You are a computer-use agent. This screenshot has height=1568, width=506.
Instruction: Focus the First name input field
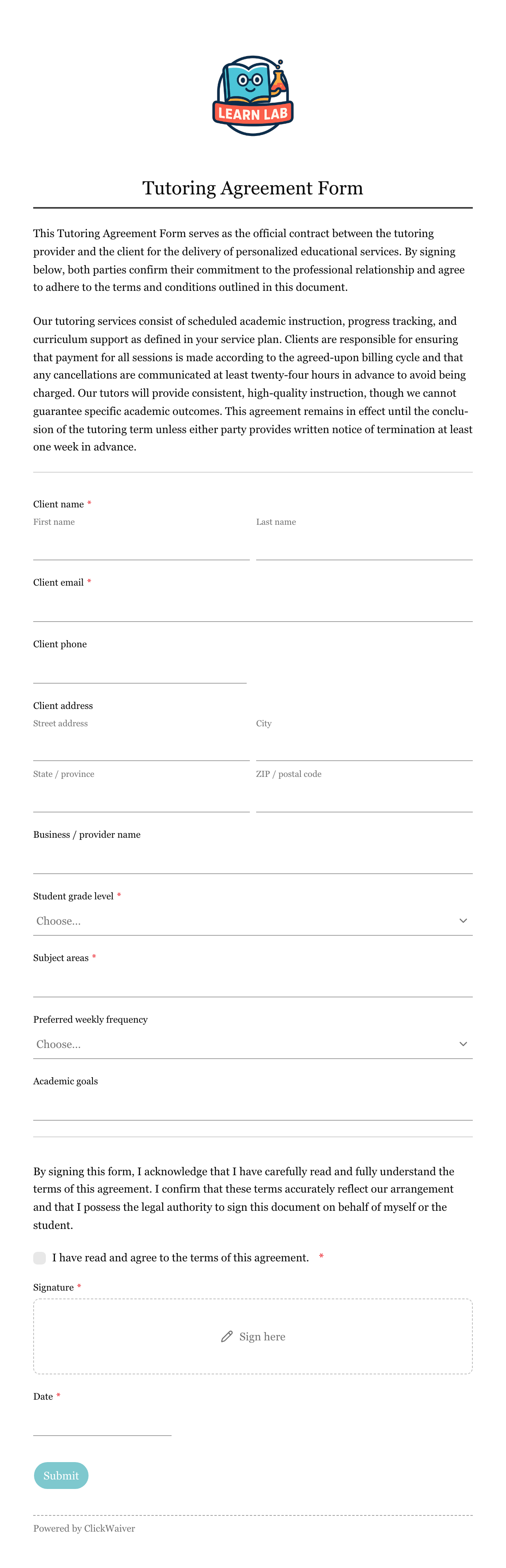point(141,545)
